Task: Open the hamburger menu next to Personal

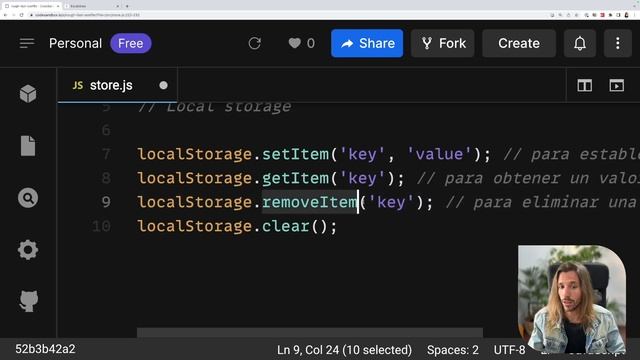Action: coord(27,43)
